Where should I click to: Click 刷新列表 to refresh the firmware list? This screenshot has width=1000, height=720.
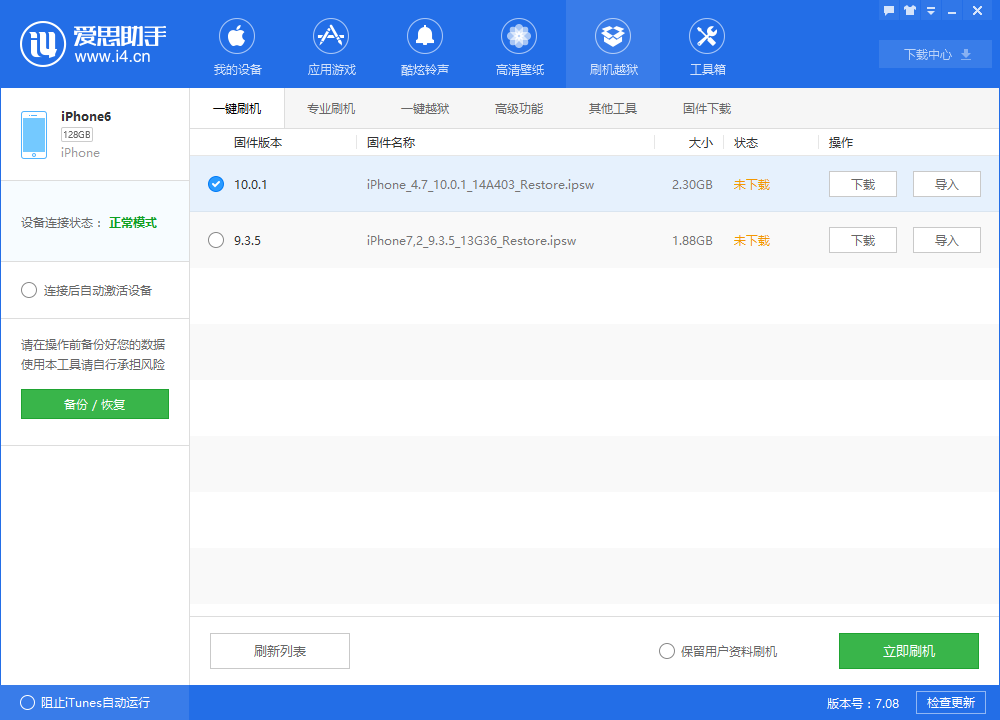(x=279, y=651)
